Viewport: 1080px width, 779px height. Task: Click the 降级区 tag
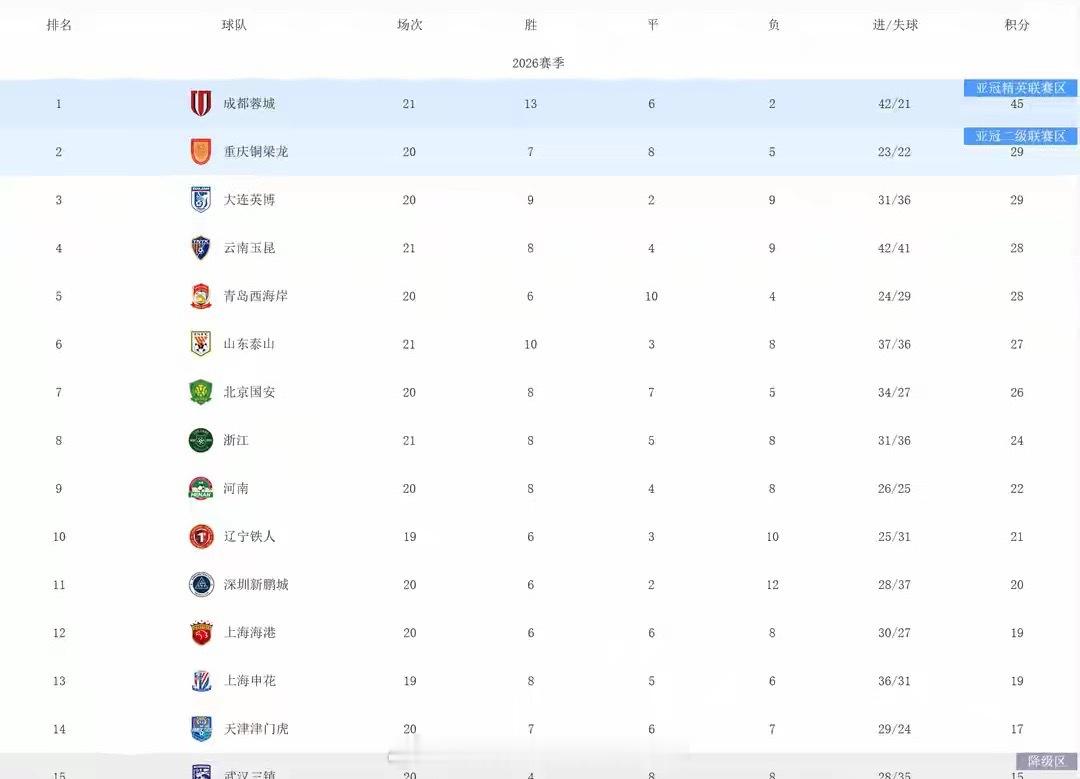pyautogui.click(x=1046, y=761)
